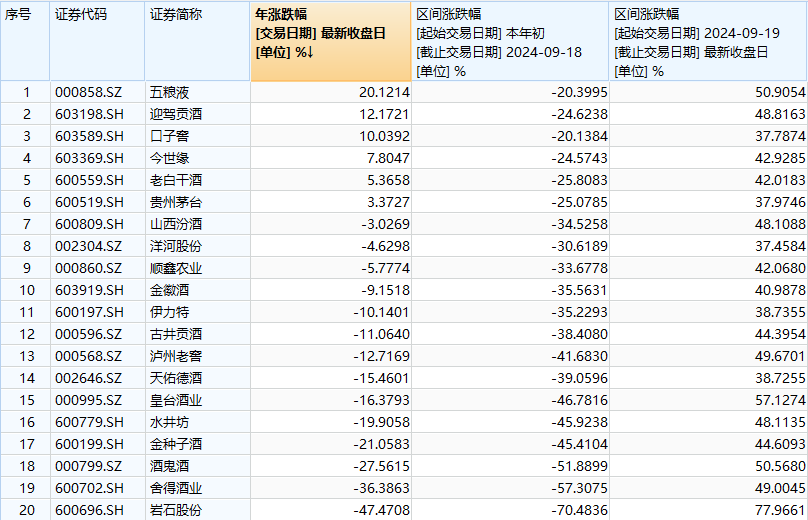
Task: Click the 证券简称 column header
Action: pos(197,41)
